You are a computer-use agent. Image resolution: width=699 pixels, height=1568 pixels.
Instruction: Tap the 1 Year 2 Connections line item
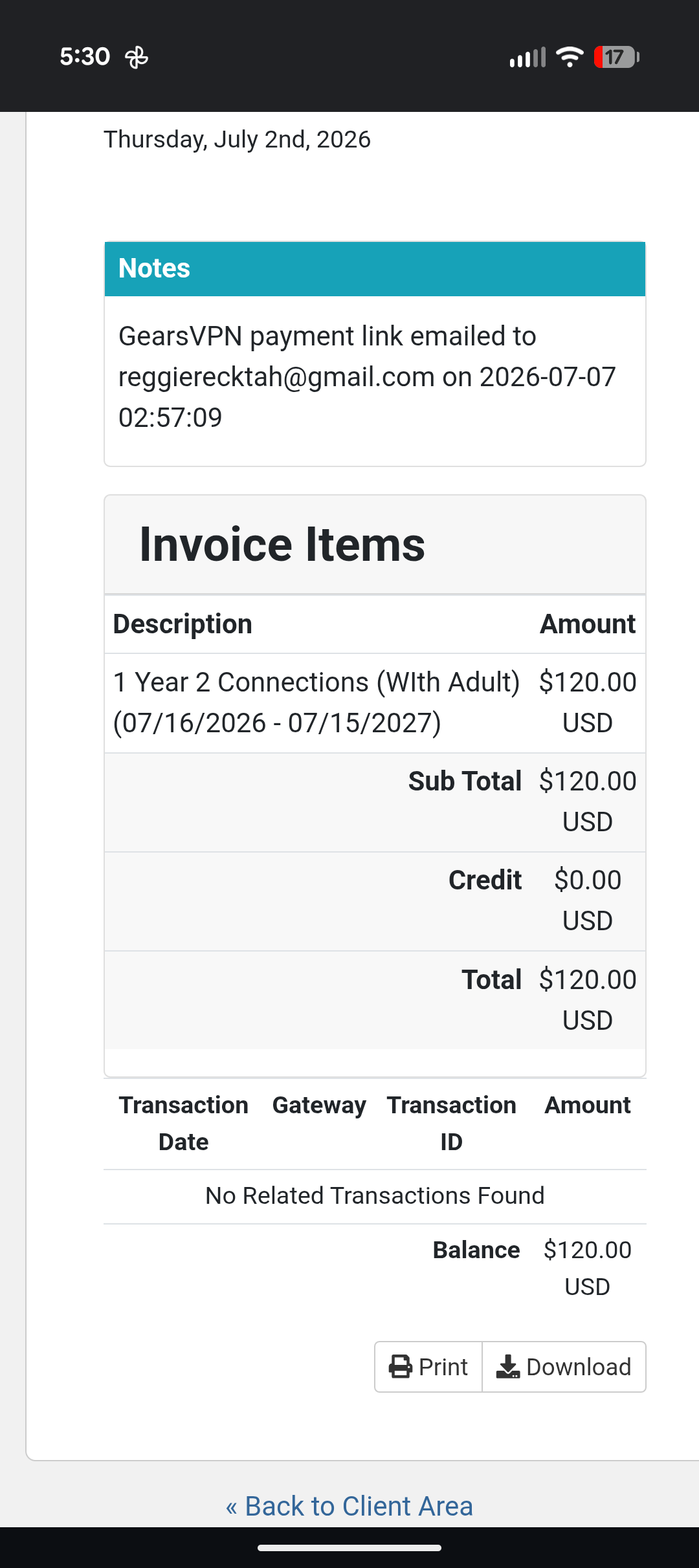click(316, 702)
